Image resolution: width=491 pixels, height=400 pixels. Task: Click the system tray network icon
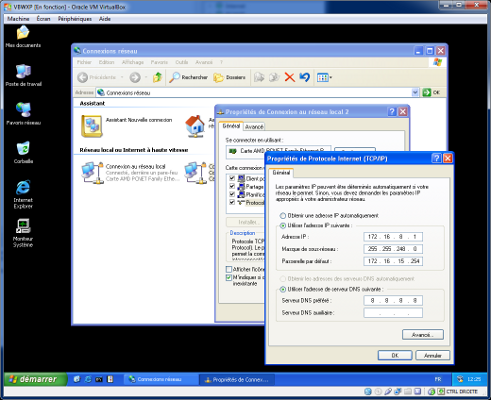pos(460,379)
